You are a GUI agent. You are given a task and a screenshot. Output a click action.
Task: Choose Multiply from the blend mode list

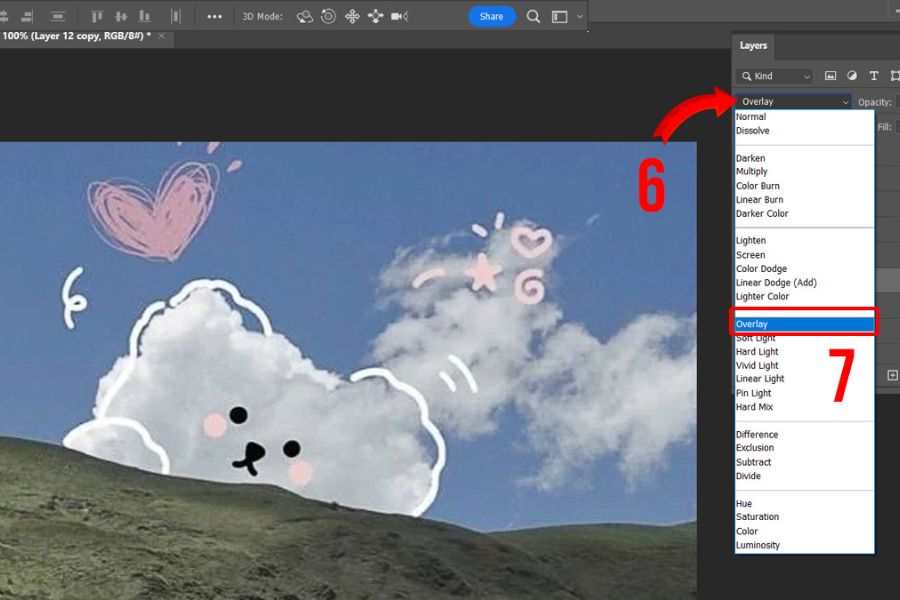click(x=752, y=172)
